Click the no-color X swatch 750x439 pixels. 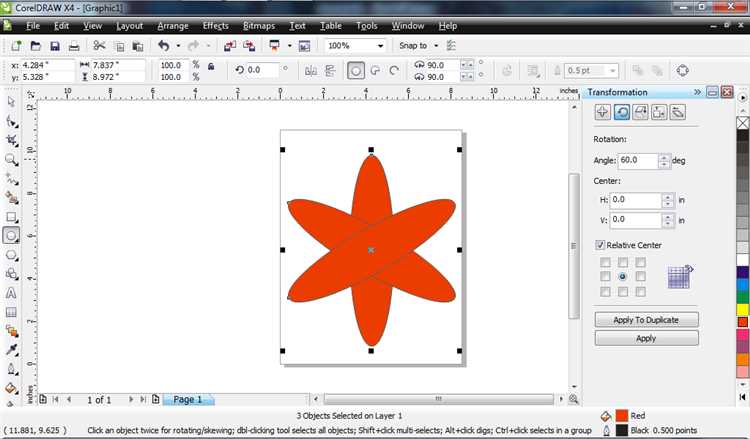tap(742, 123)
